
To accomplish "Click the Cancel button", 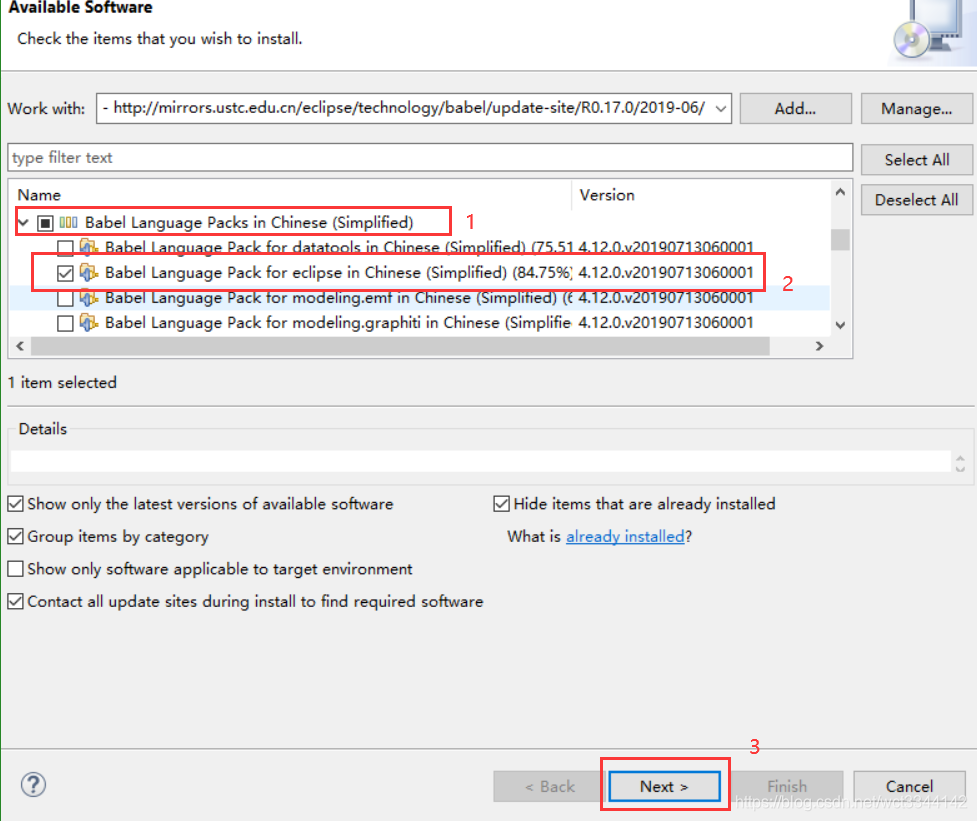I will (909, 786).
